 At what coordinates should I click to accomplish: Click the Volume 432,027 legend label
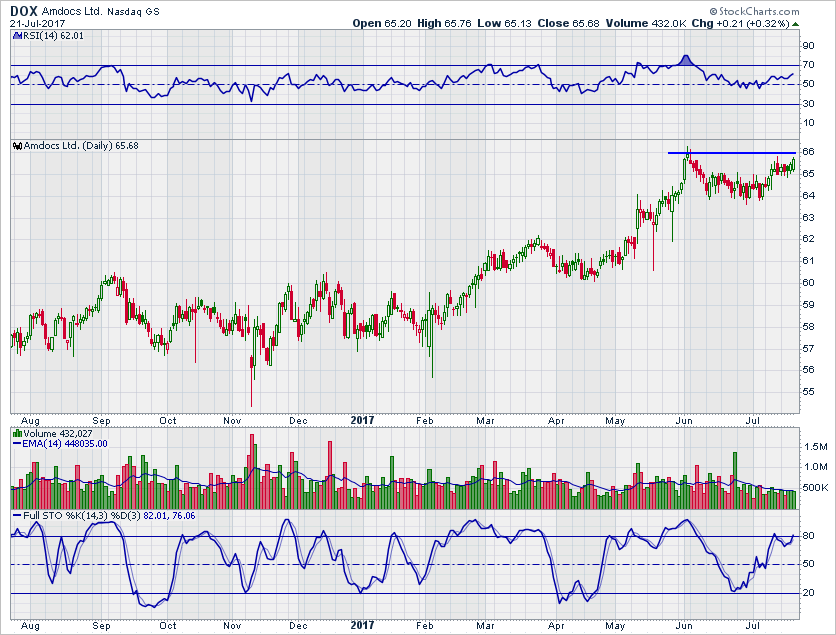click(58, 433)
